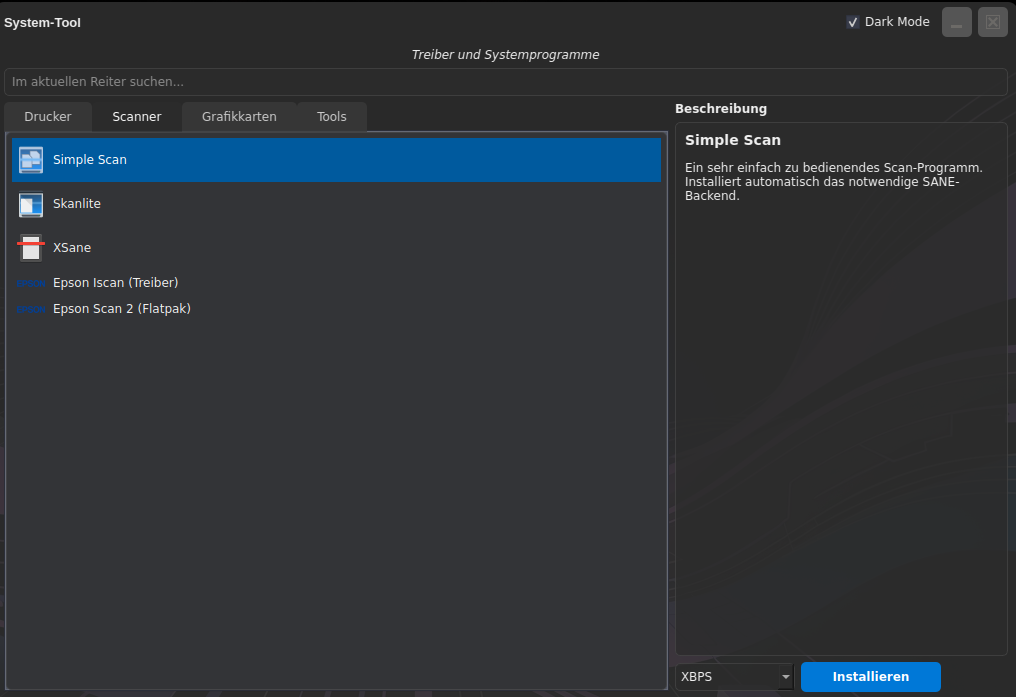The height and width of the screenshot is (697, 1016).
Task: Minimize the System-Tool window
Action: click(x=957, y=22)
